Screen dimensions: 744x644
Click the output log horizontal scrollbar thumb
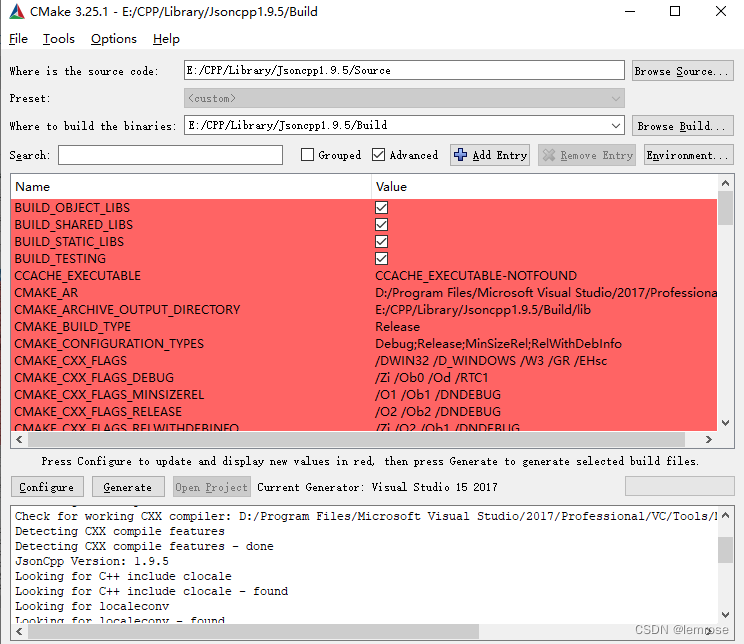[x=253, y=632]
